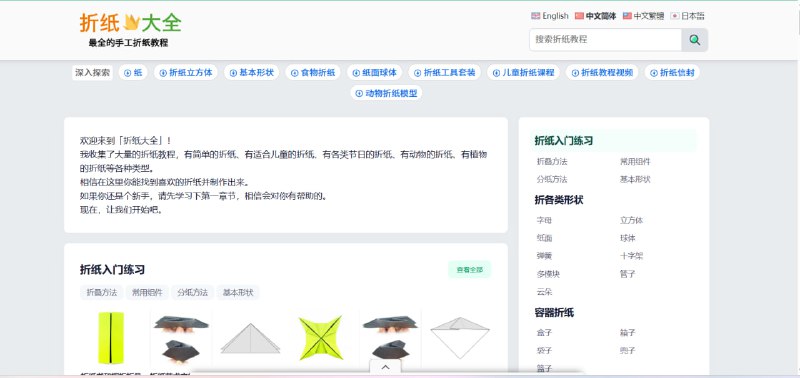Open sidebar link 字母
This screenshot has height=378, width=800.
click(544, 220)
